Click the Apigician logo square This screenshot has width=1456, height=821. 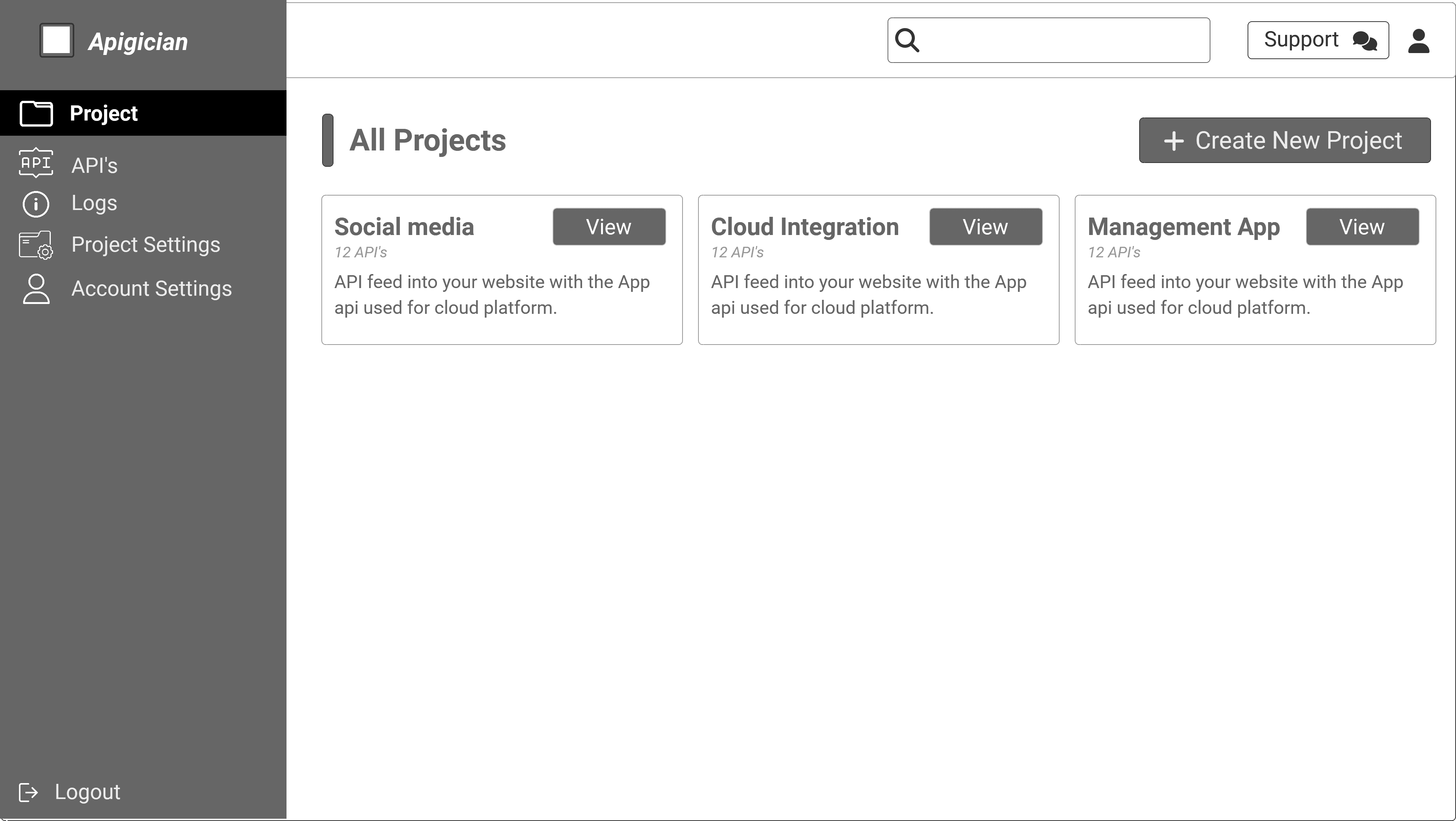[56, 40]
